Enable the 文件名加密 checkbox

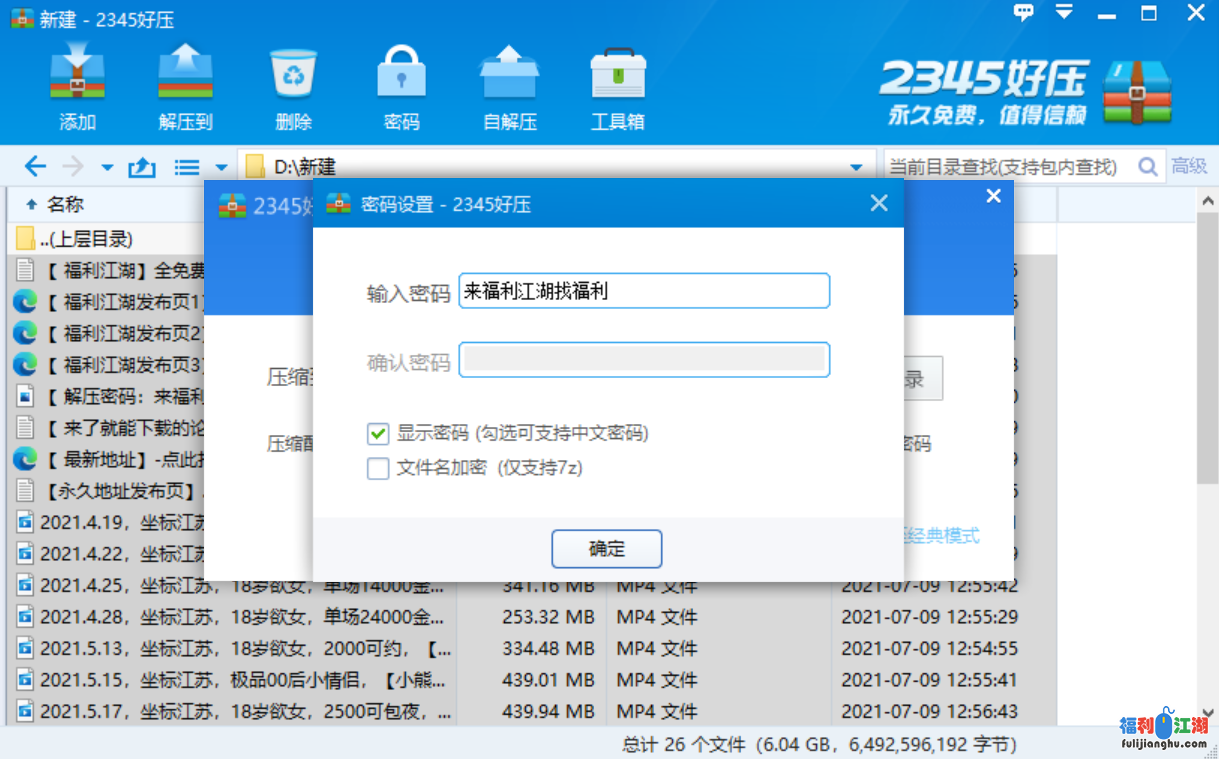click(x=378, y=468)
